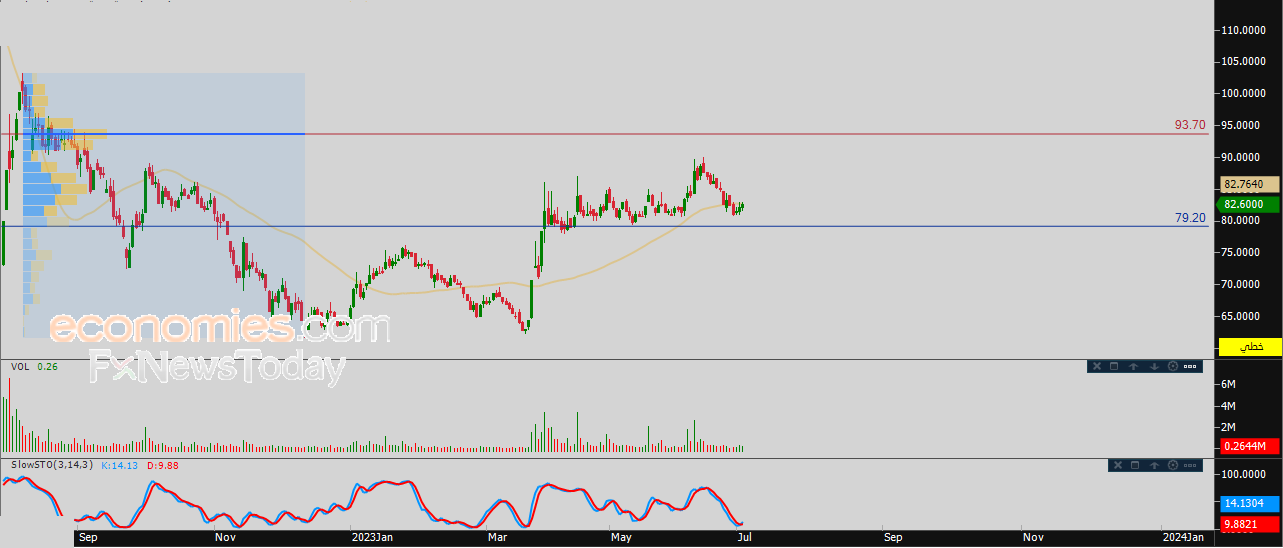Open SlowSTO pane settings gear
1283x548 pixels.
coord(1172,465)
